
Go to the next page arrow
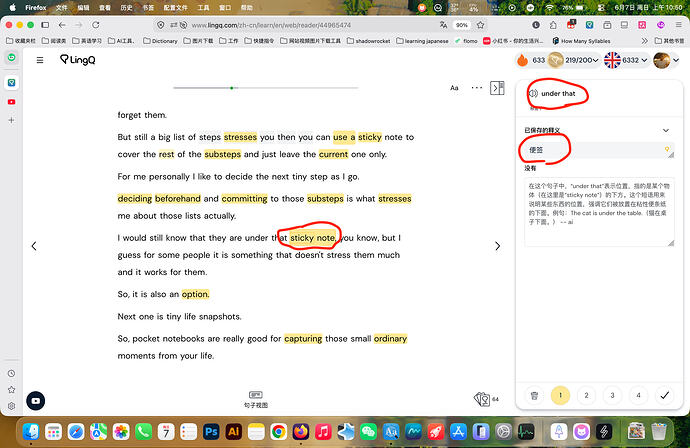click(x=498, y=246)
